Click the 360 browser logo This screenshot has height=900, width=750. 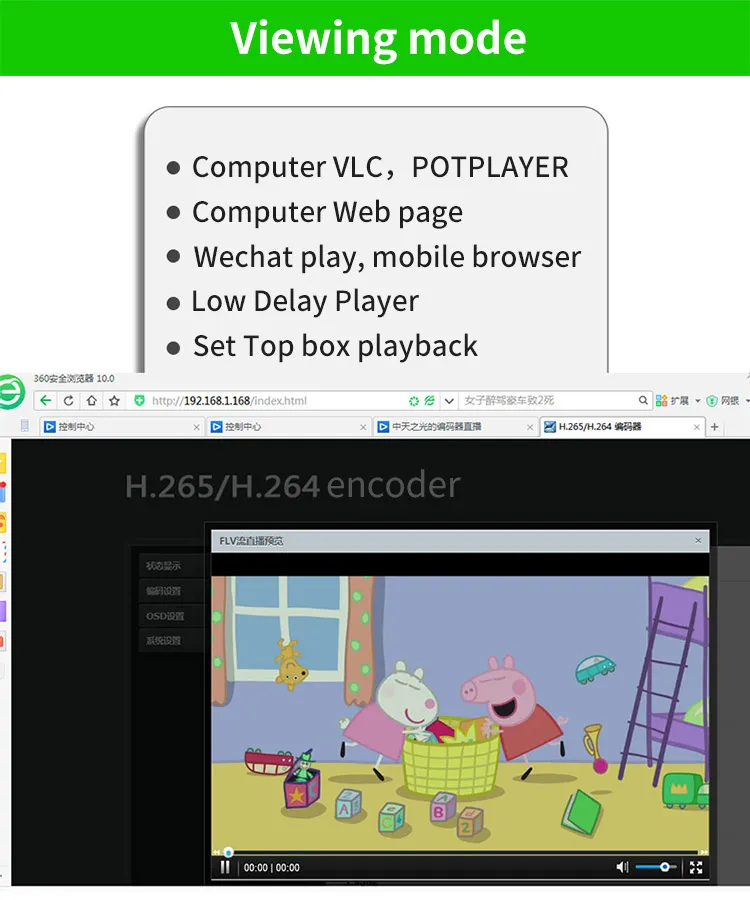click(x=11, y=393)
